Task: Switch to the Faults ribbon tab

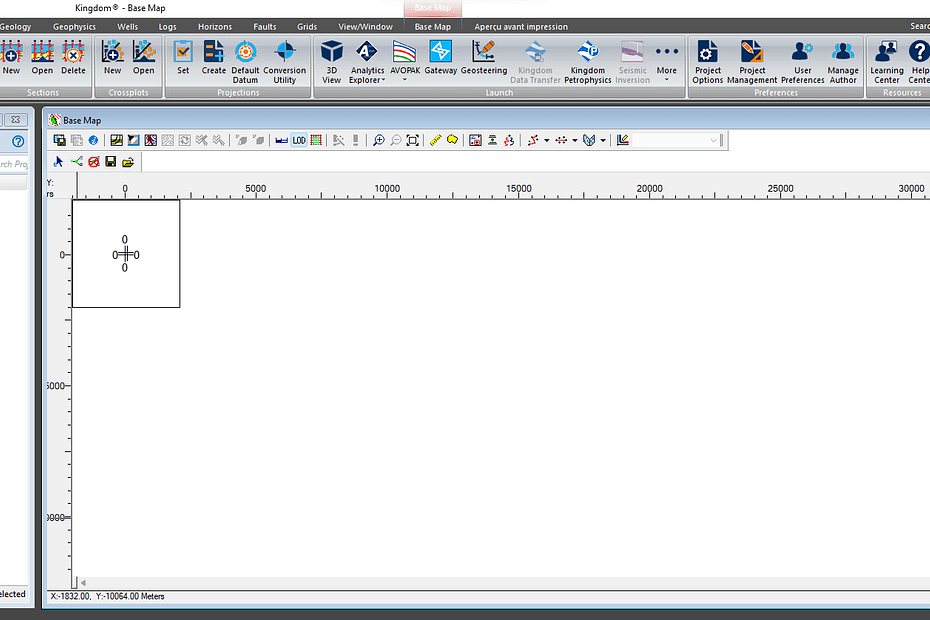Action: [x=265, y=27]
